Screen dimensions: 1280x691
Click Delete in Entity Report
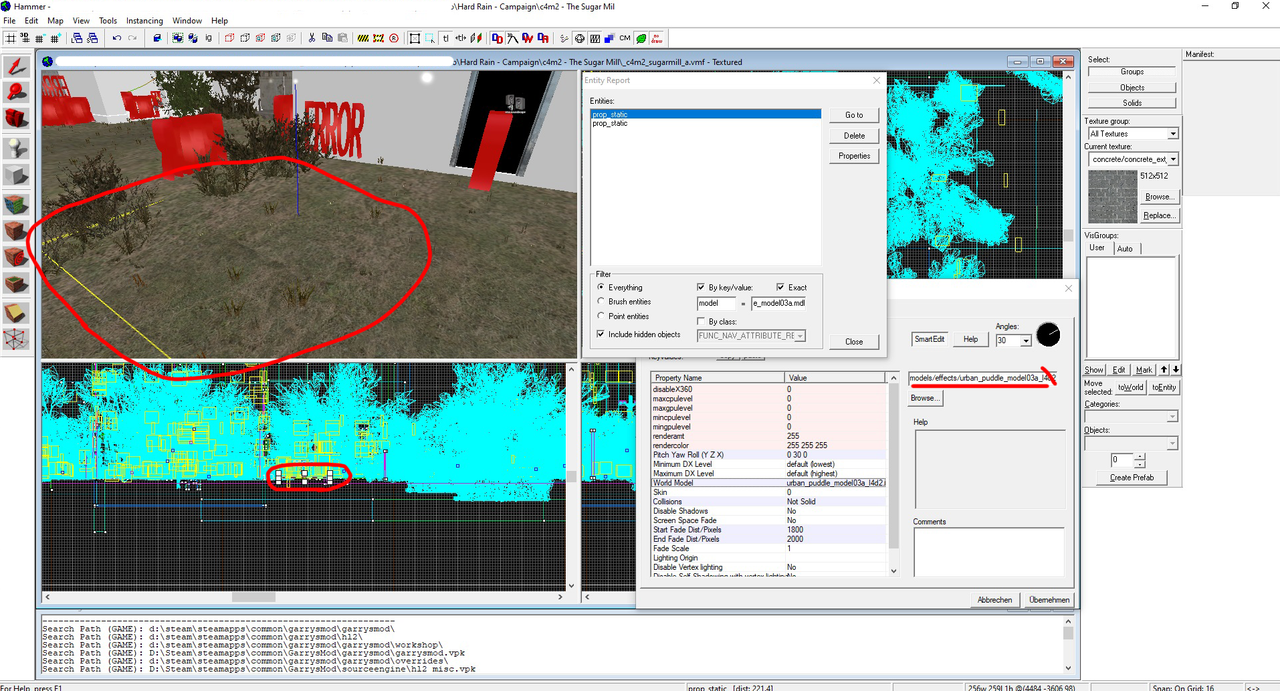coord(854,135)
